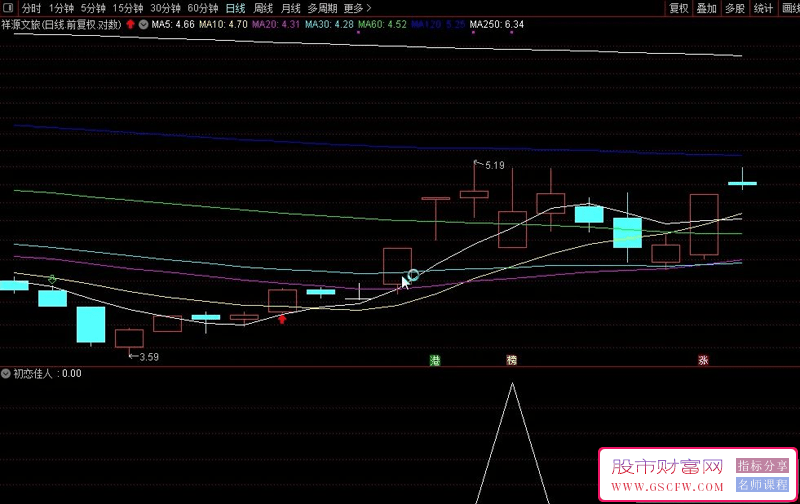Image resolution: width=800 pixels, height=504 pixels.
Task: Click the WWW.GSCFW.COM website link
Action: pos(667,487)
